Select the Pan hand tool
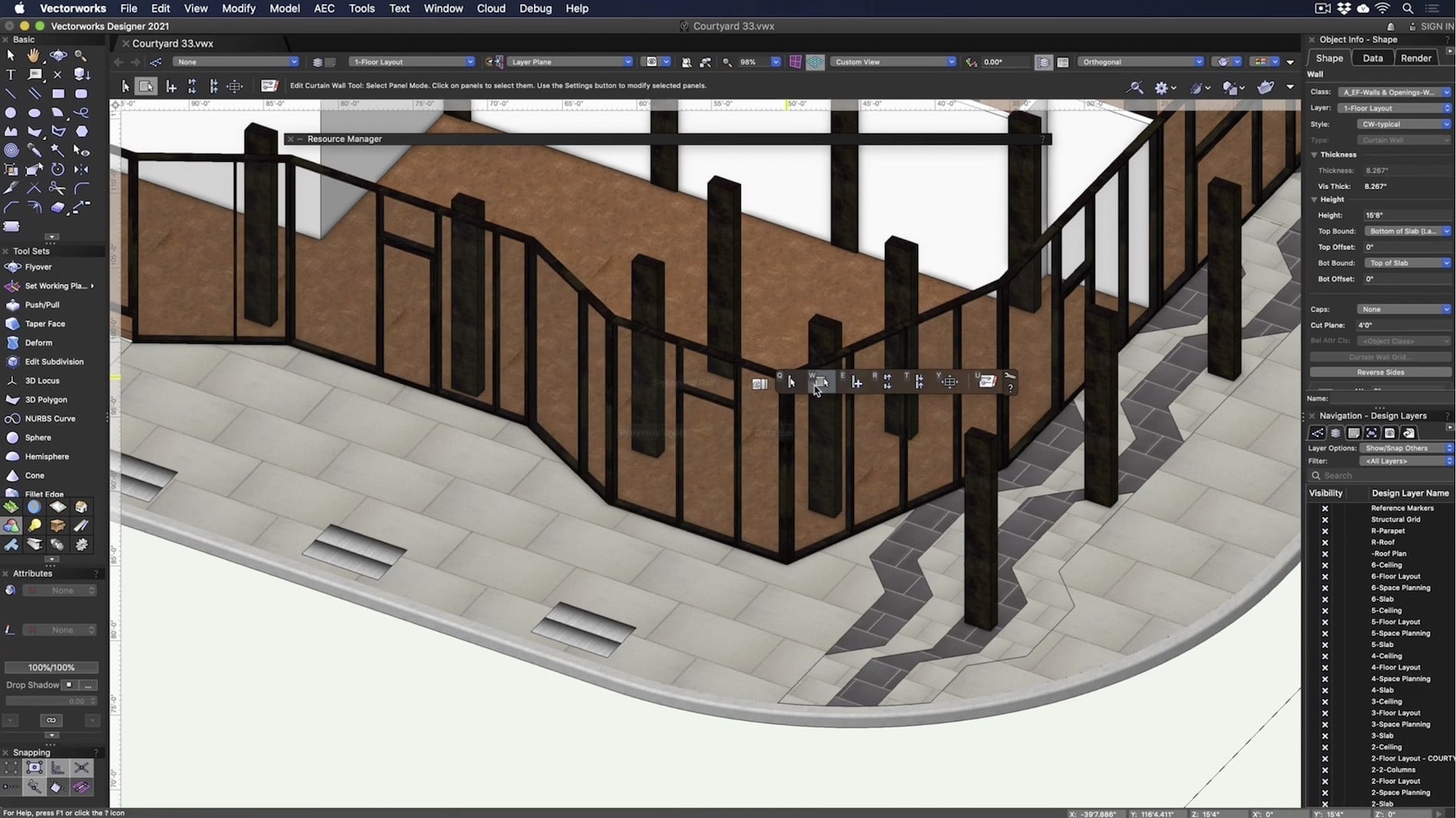 34,56
